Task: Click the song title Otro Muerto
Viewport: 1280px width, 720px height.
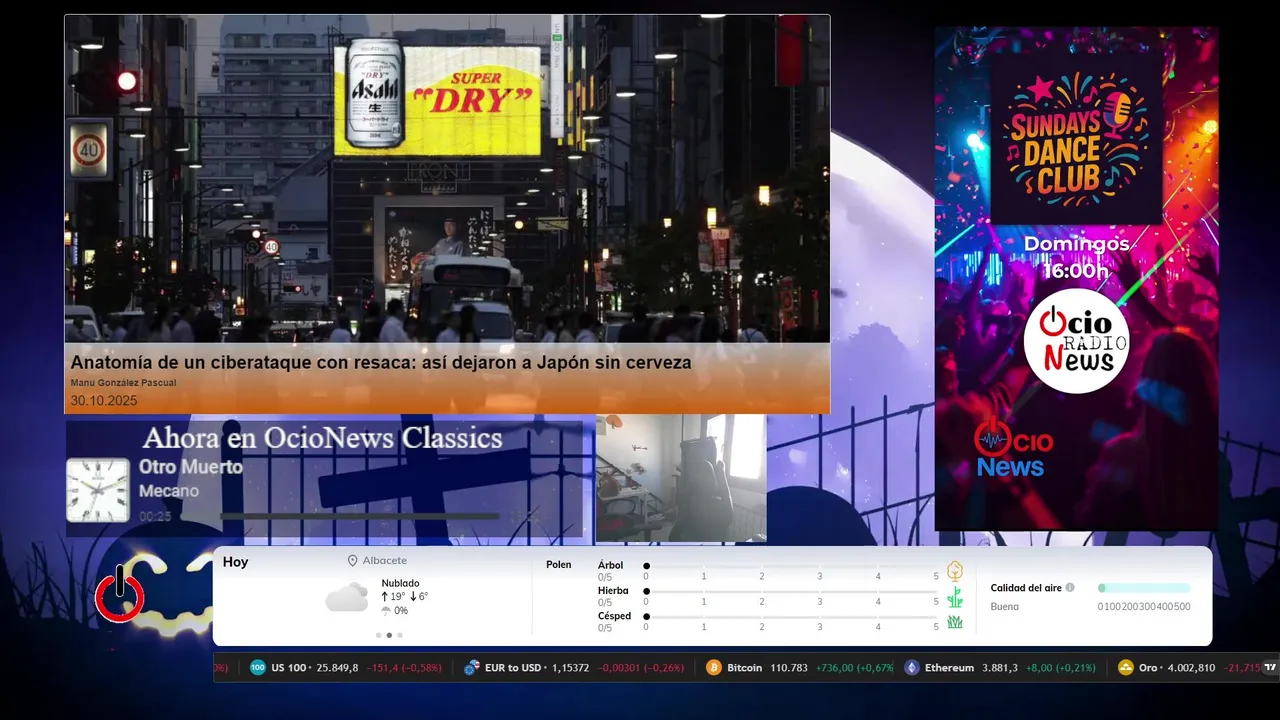Action: click(x=190, y=467)
